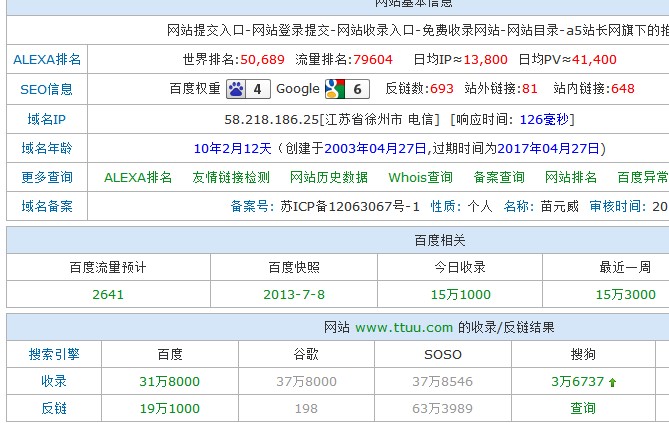Open the SEO信息 label link

[x=47, y=89]
